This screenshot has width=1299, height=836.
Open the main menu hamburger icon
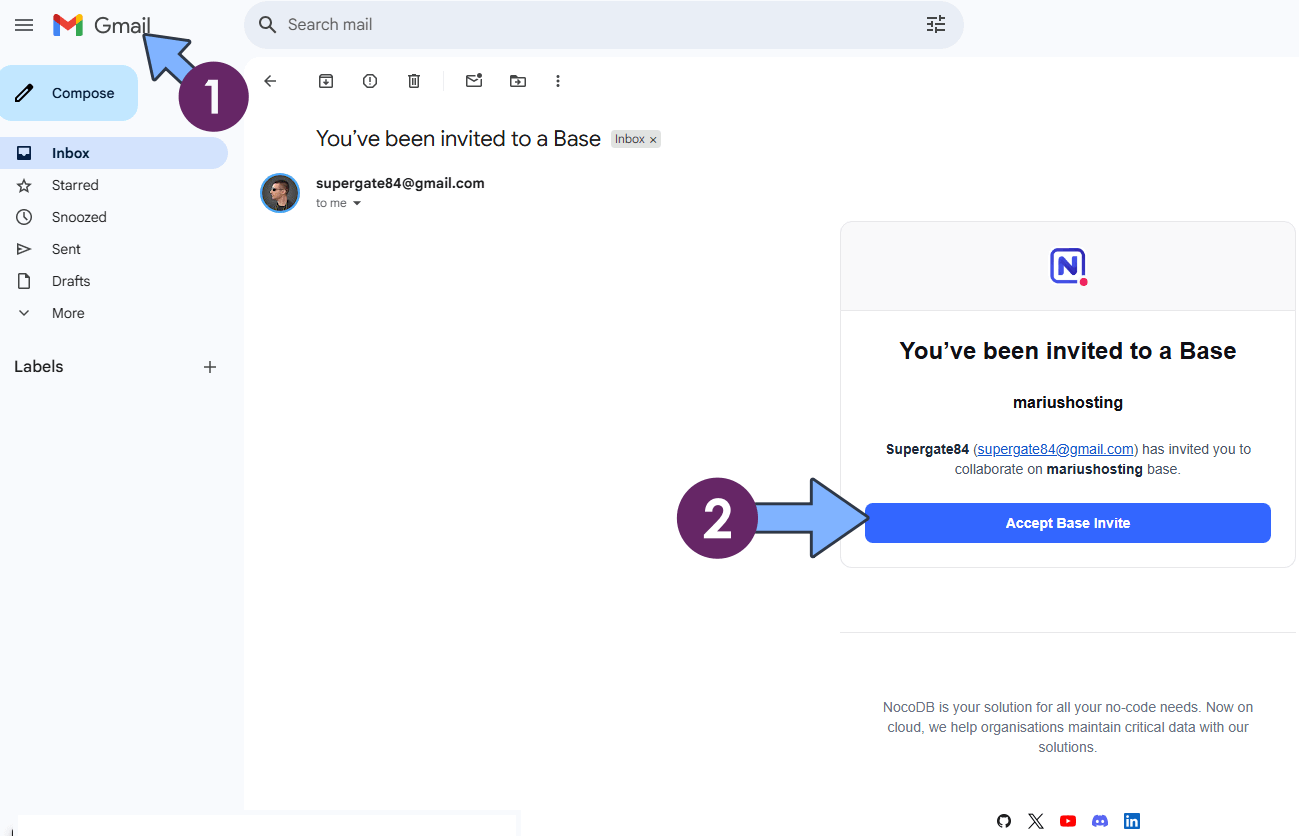tap(24, 25)
